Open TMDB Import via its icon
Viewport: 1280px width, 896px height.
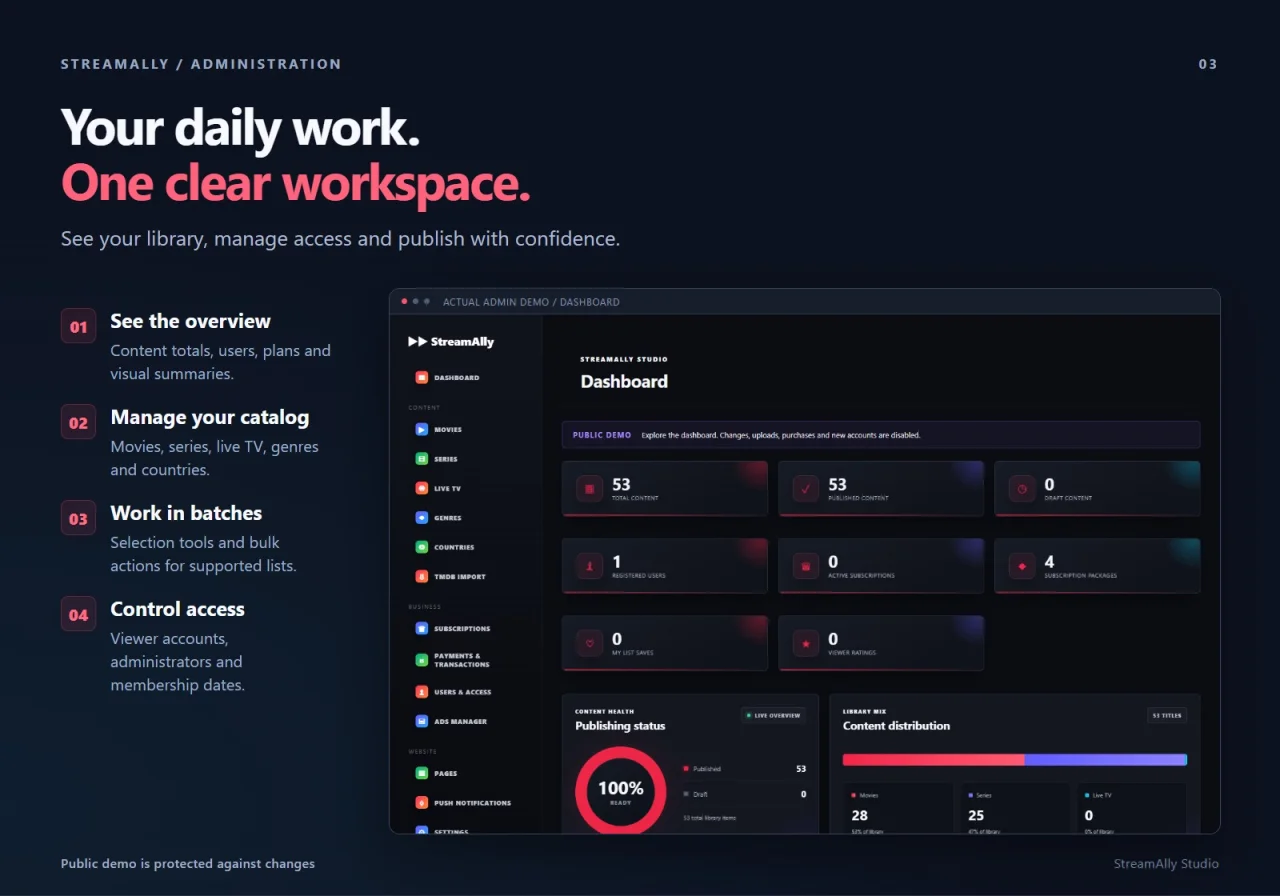422,576
